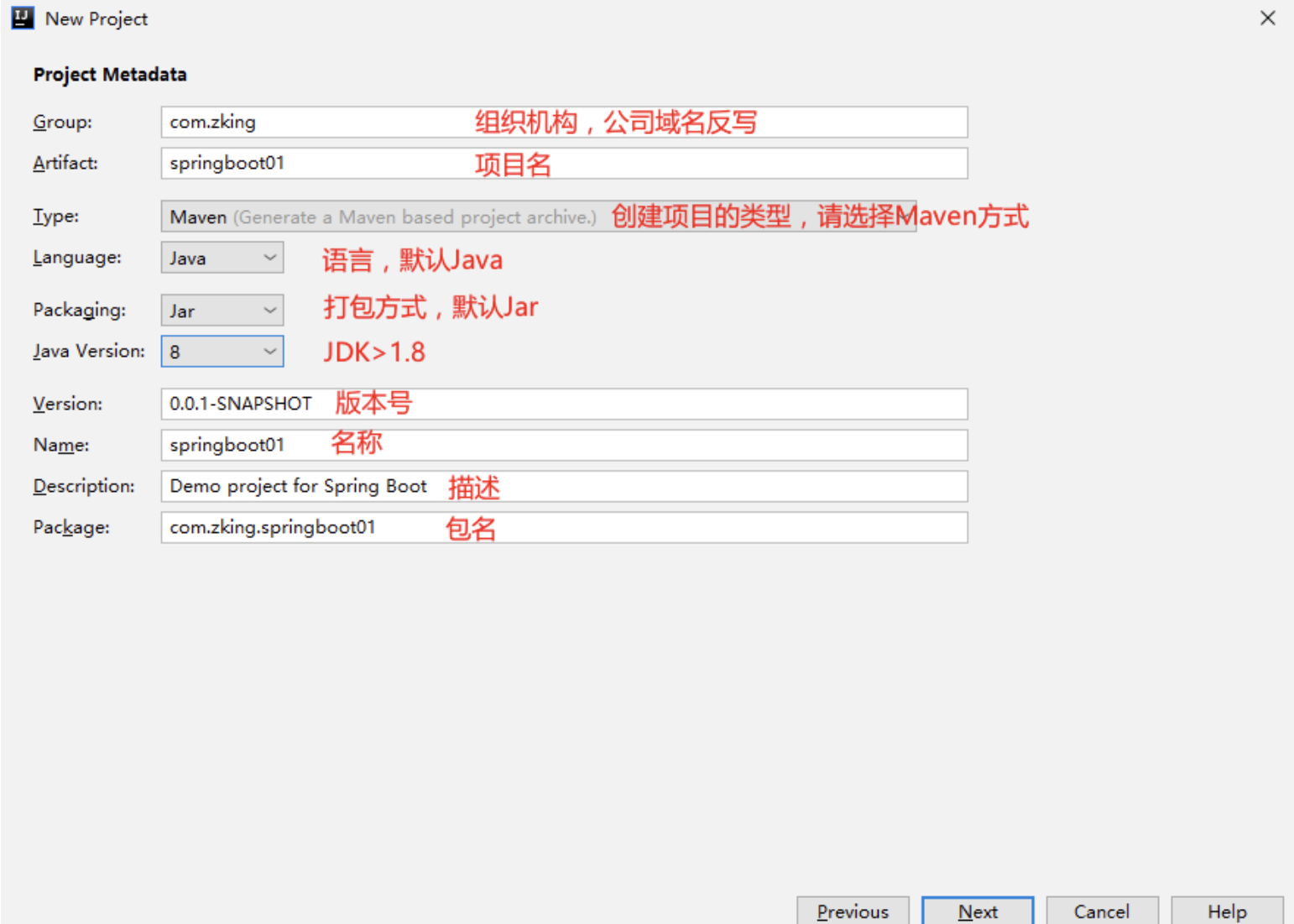Image resolution: width=1294 pixels, height=924 pixels.
Task: Click the Language: label
Action: (x=77, y=258)
